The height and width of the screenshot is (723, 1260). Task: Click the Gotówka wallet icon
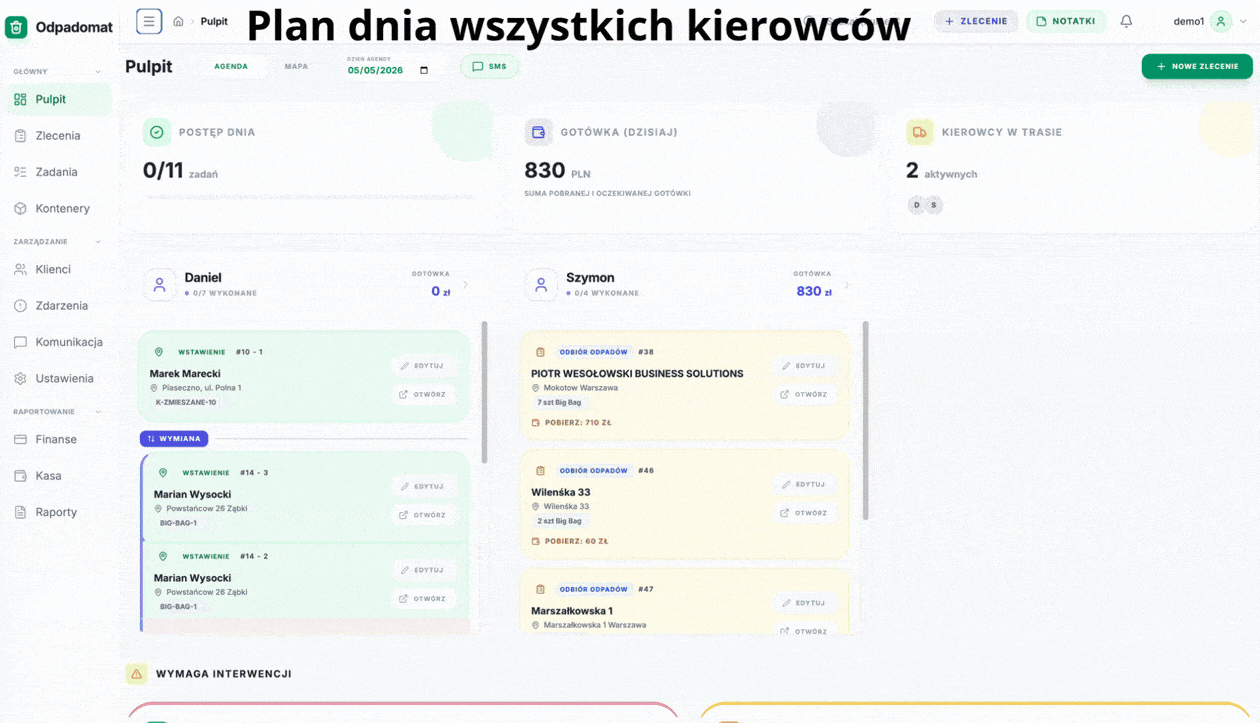538,132
